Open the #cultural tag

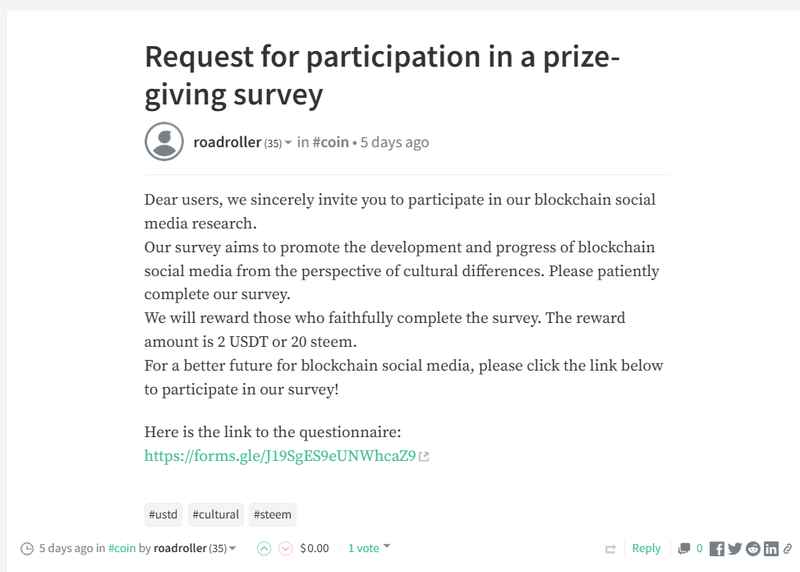215,515
